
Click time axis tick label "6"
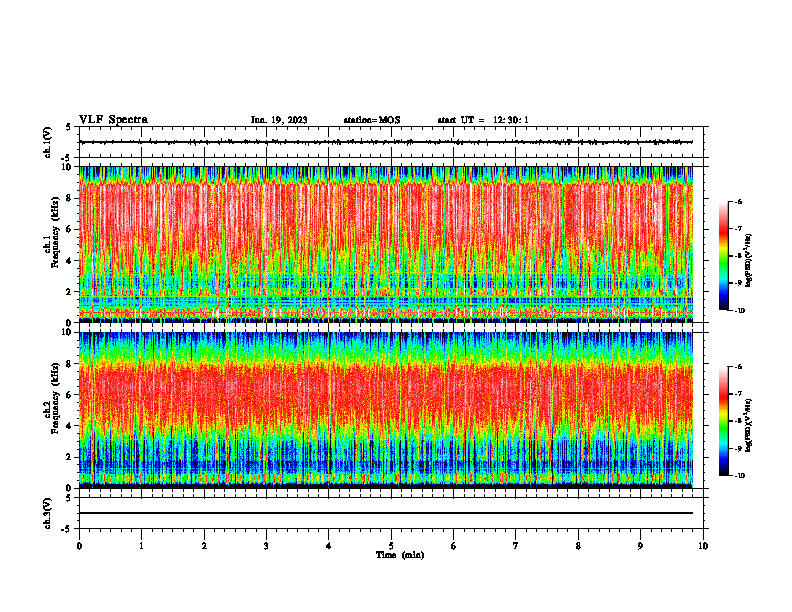point(454,546)
